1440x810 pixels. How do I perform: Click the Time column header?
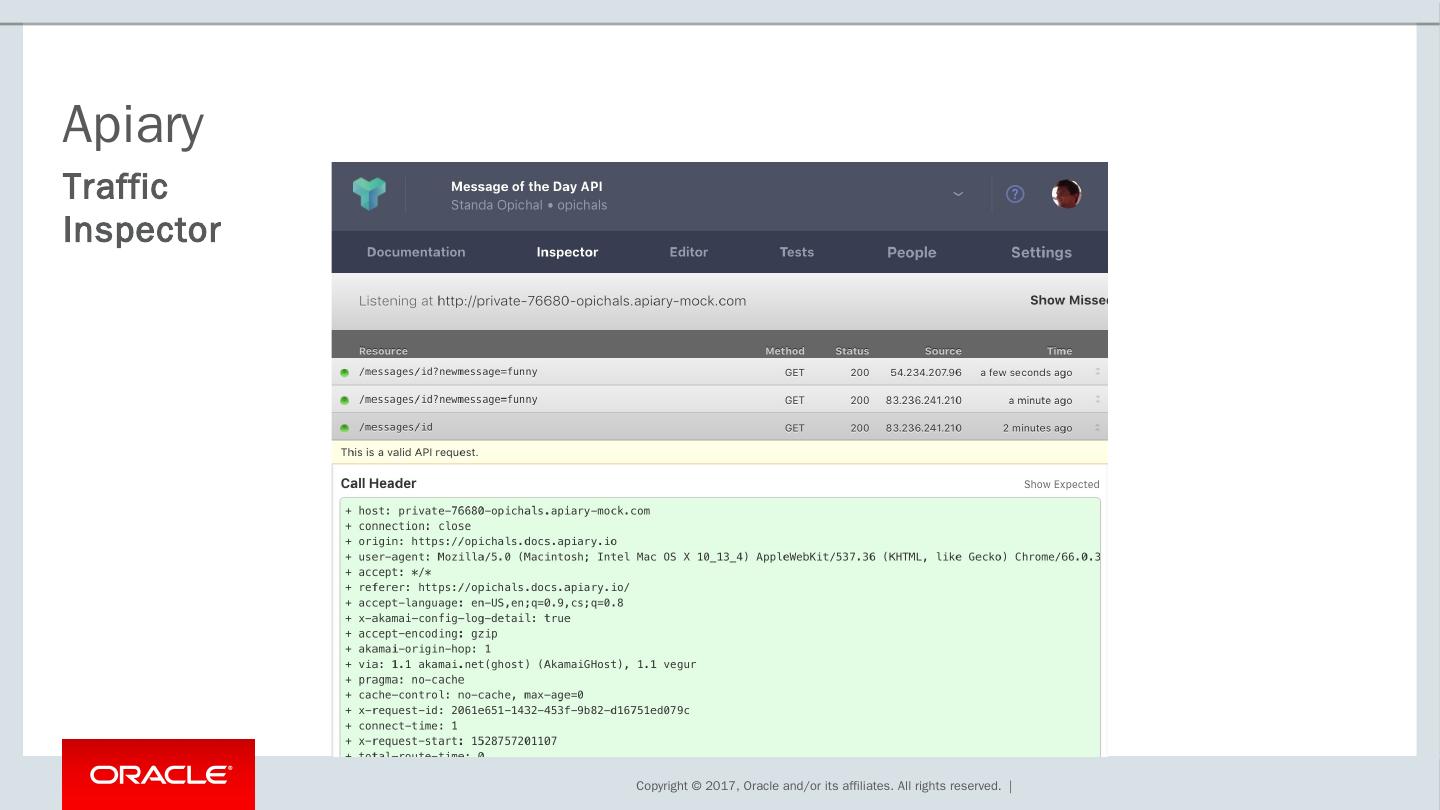pos(1059,351)
